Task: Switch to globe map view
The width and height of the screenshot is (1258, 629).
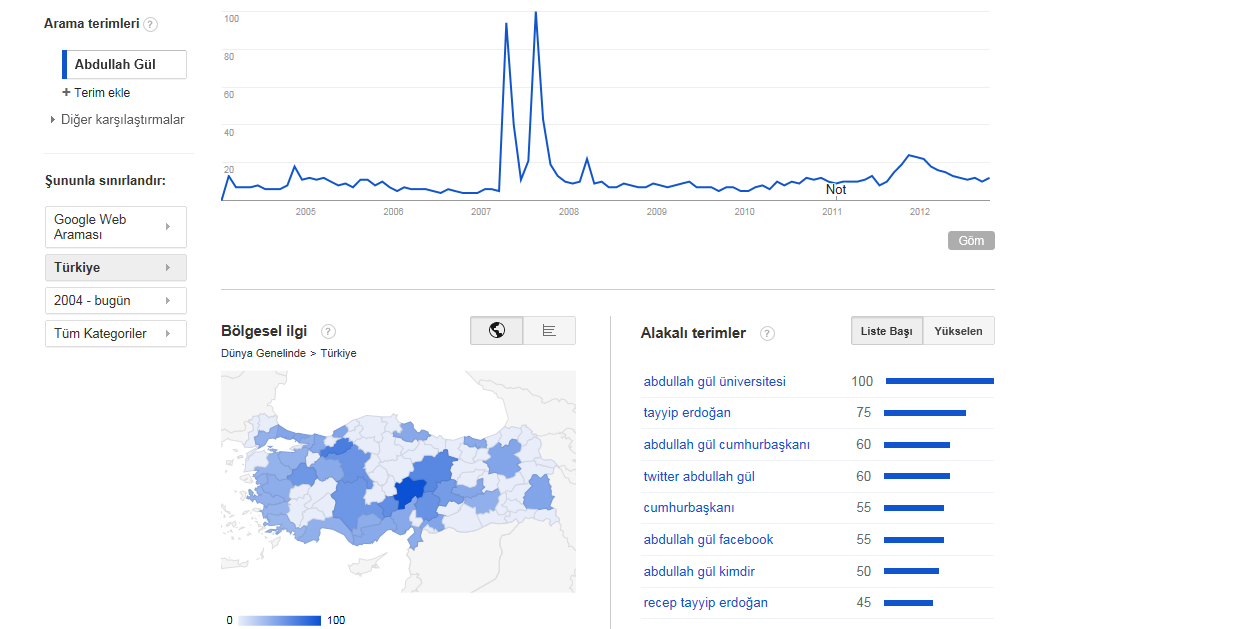Action: click(497, 331)
